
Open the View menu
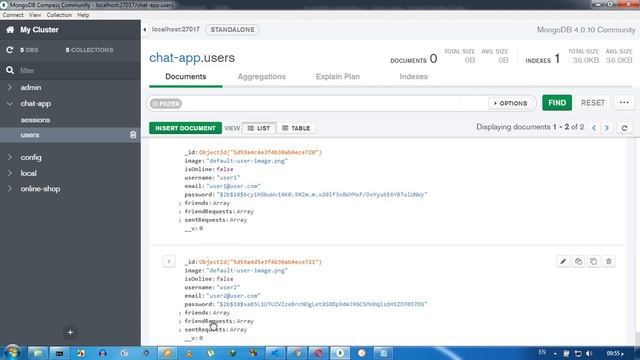(x=35, y=15)
